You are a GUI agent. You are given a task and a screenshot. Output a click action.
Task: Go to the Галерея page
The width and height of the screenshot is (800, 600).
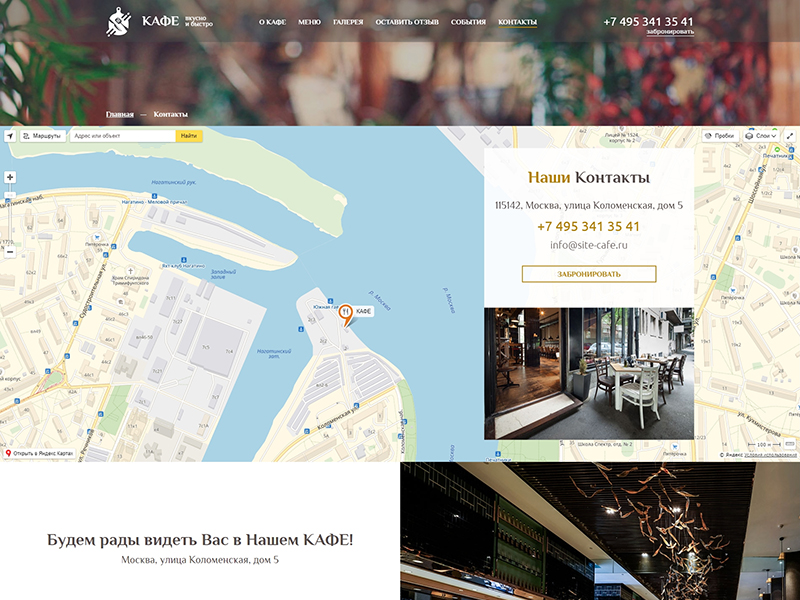pyautogui.click(x=348, y=22)
